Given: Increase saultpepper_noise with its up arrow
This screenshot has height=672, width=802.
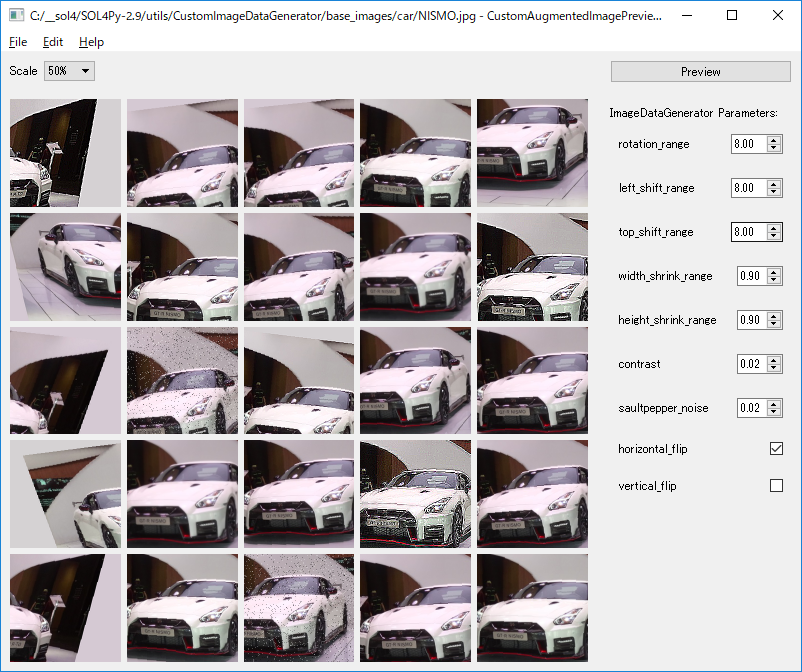Looking at the screenshot, I should tap(774, 404).
